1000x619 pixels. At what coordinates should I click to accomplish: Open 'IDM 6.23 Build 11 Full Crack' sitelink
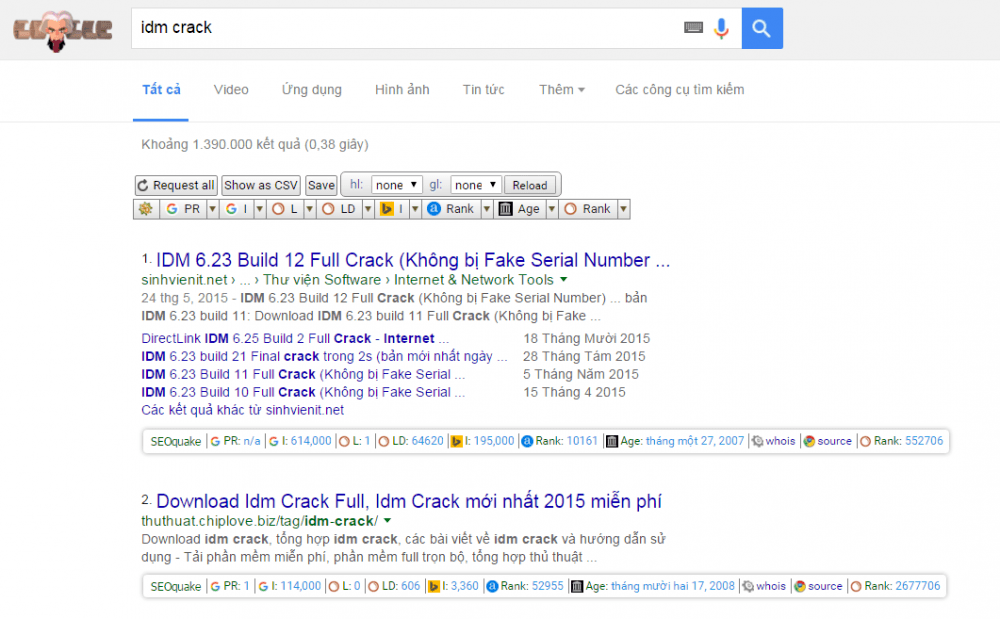point(304,374)
